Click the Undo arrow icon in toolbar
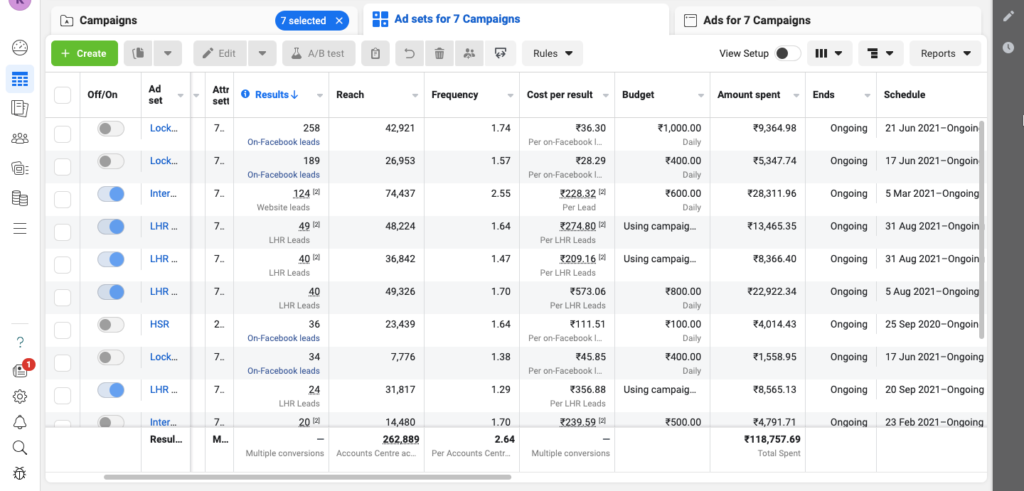This screenshot has width=1024, height=491. [x=407, y=54]
